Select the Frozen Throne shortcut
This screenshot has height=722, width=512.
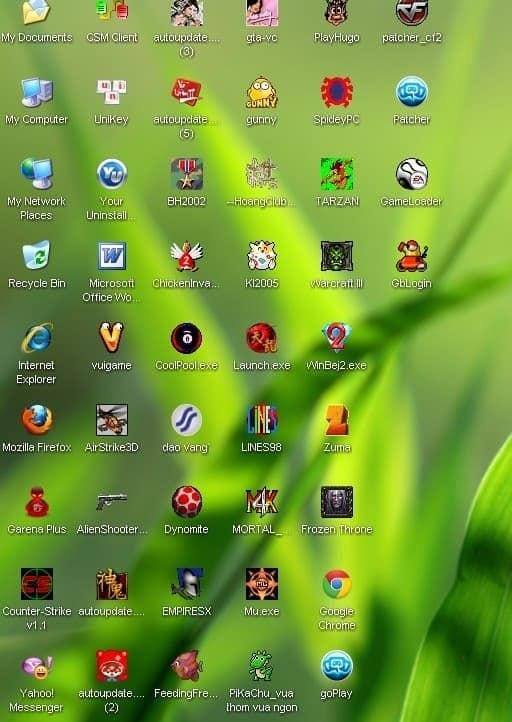click(x=337, y=502)
